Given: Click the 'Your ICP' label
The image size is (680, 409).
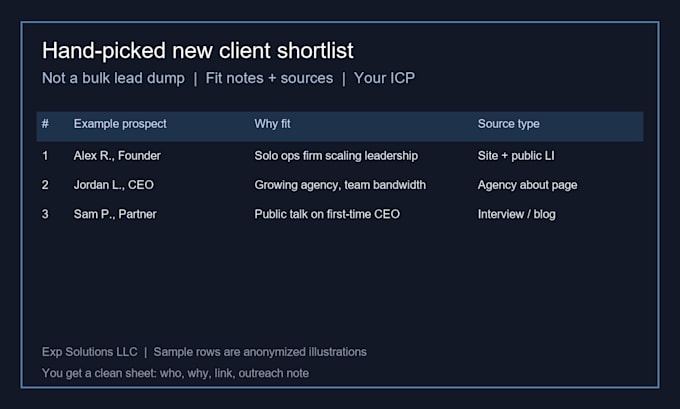Looking at the screenshot, I should [x=384, y=78].
